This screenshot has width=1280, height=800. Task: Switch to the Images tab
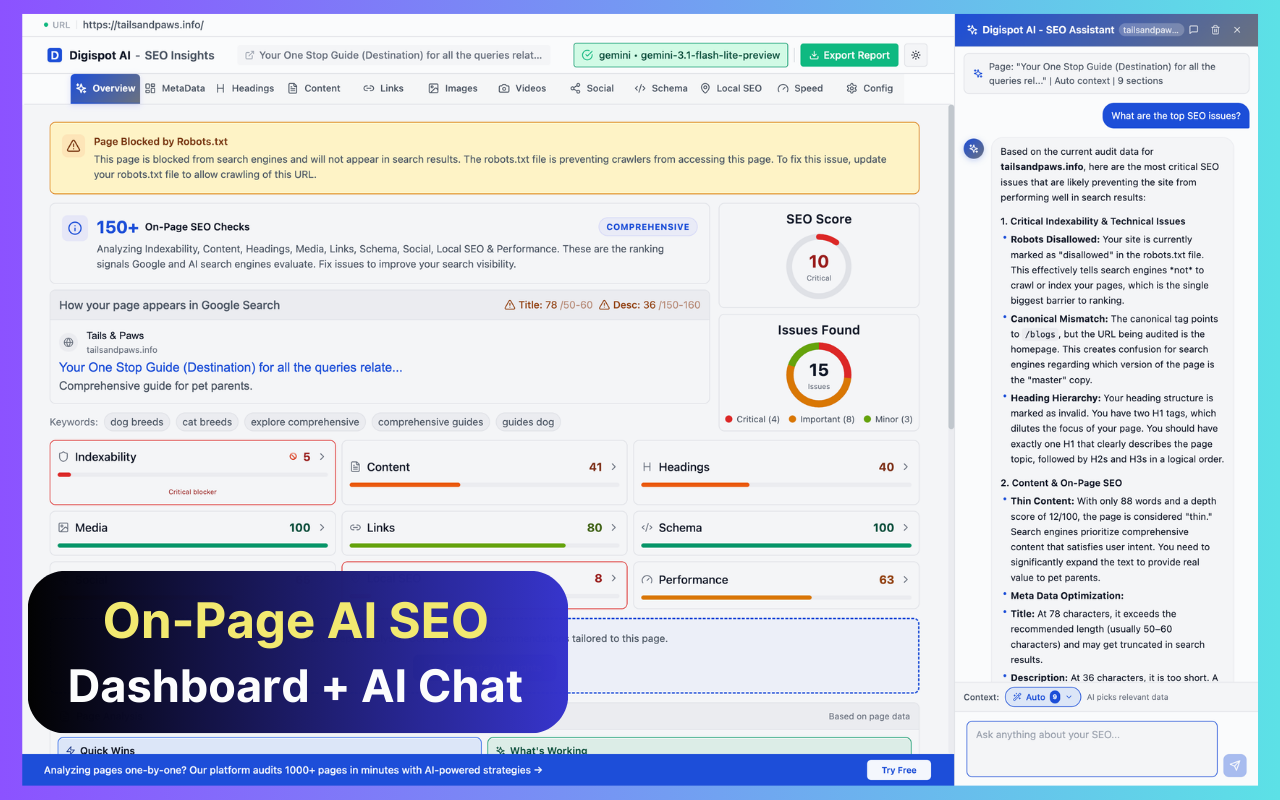pyautogui.click(x=453, y=88)
